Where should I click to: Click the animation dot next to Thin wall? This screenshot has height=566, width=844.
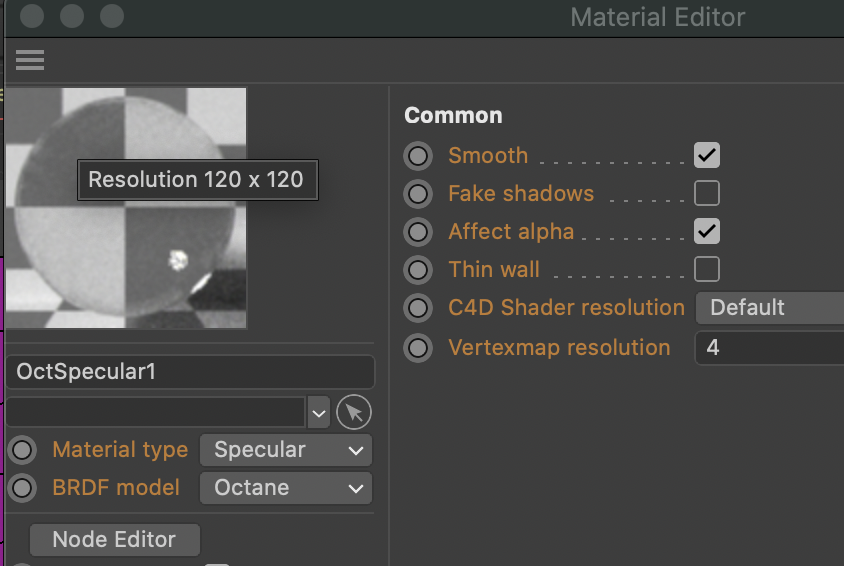pos(418,270)
